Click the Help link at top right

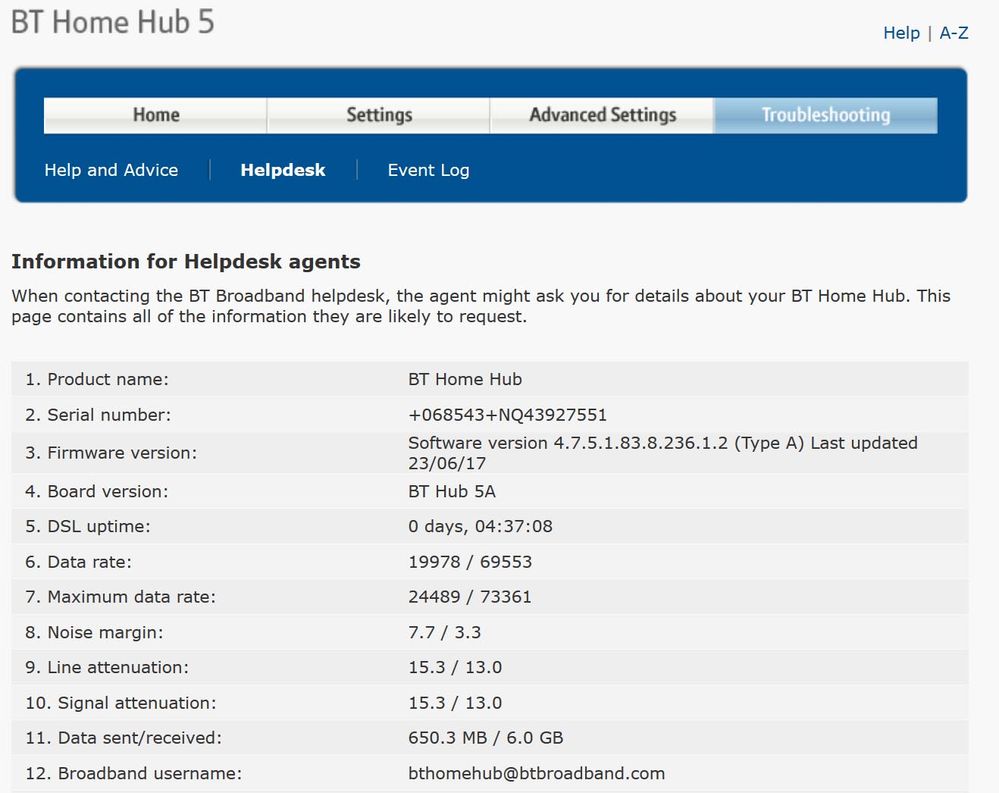901,33
